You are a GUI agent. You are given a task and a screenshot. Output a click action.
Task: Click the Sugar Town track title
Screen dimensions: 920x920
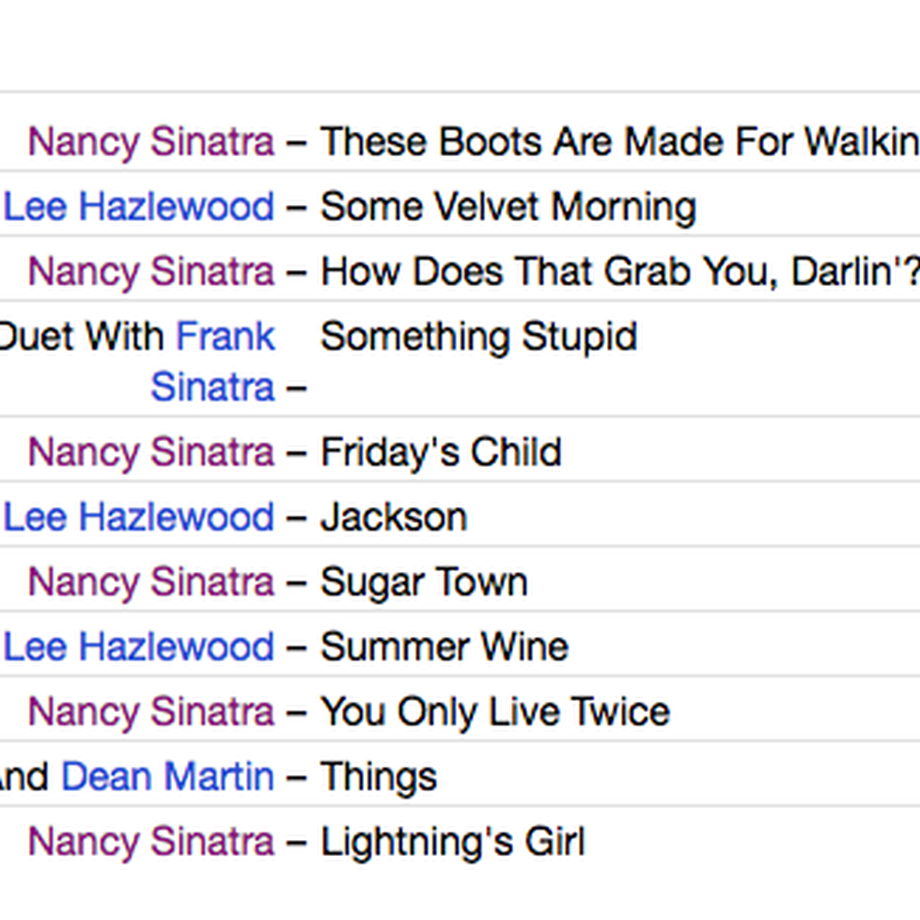click(424, 584)
